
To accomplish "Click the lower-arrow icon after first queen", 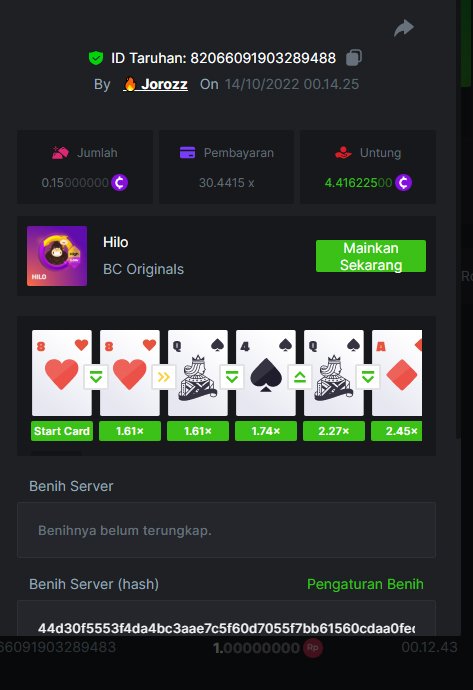I will [232, 377].
